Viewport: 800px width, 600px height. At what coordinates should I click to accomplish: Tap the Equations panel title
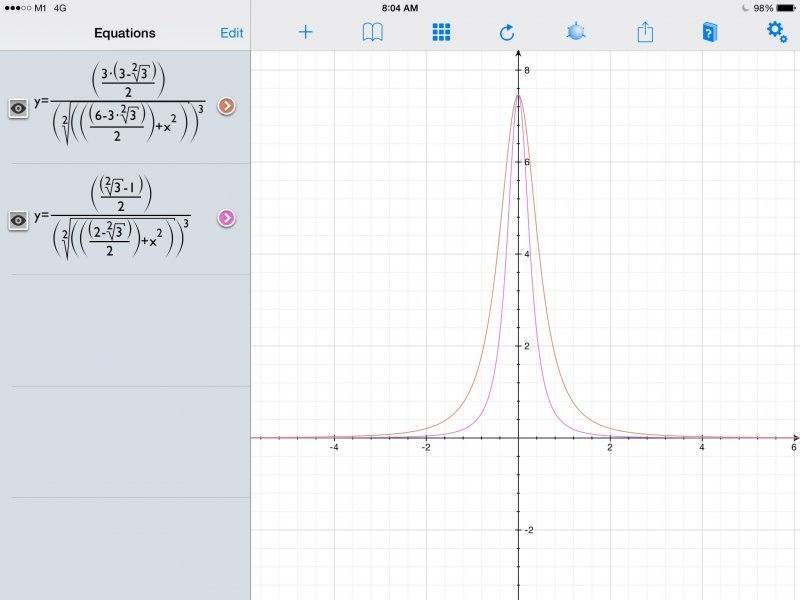click(x=124, y=33)
